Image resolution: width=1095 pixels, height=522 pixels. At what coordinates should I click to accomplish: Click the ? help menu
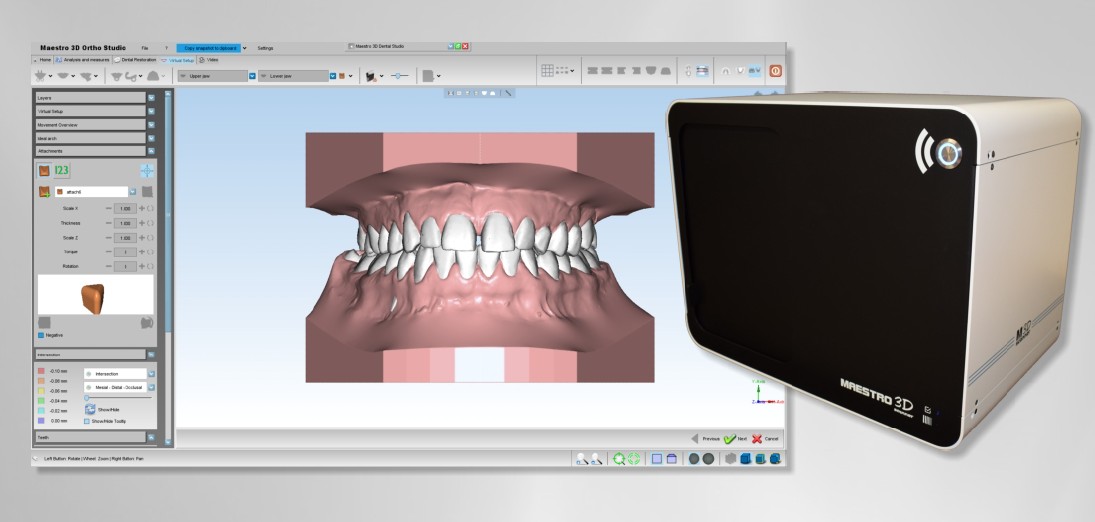[x=166, y=48]
